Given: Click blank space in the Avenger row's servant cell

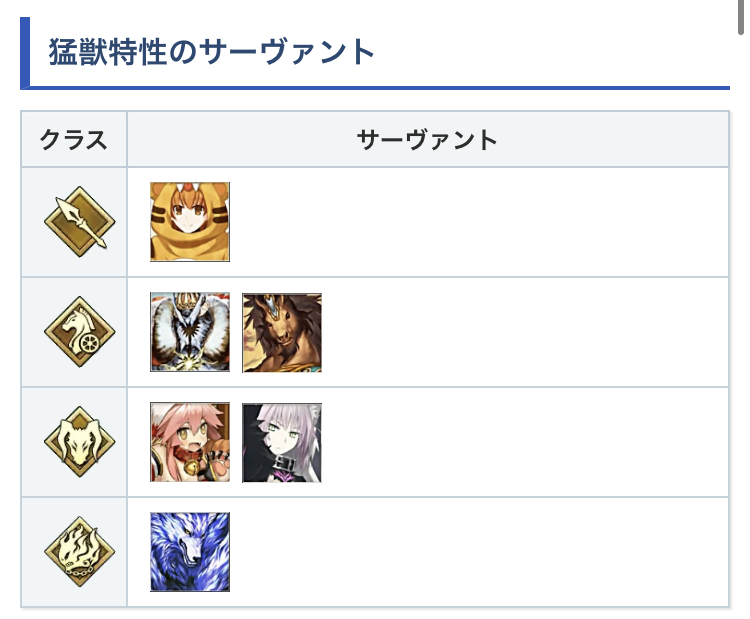Looking at the screenshot, I should click(x=480, y=552).
